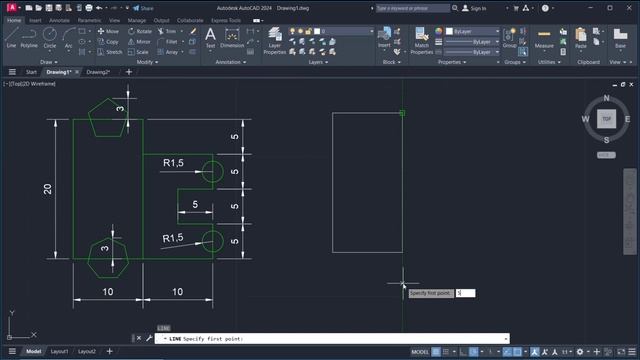Switch to the Insert ribbon tab
The height and width of the screenshot is (360, 640).
[x=35, y=20]
